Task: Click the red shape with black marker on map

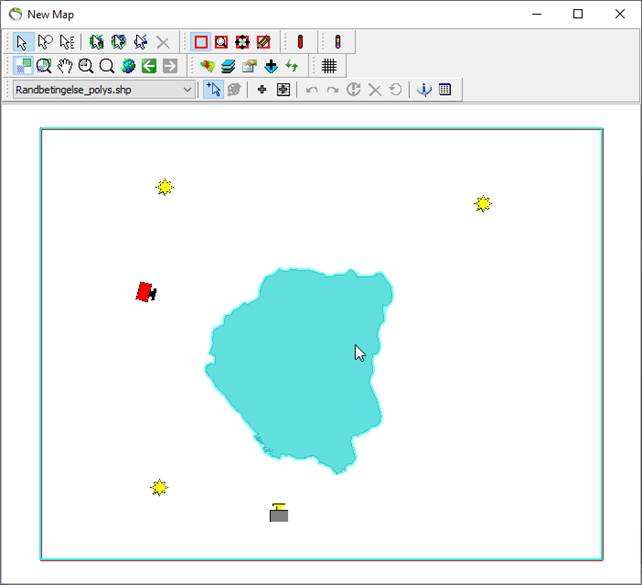Action: click(x=146, y=292)
